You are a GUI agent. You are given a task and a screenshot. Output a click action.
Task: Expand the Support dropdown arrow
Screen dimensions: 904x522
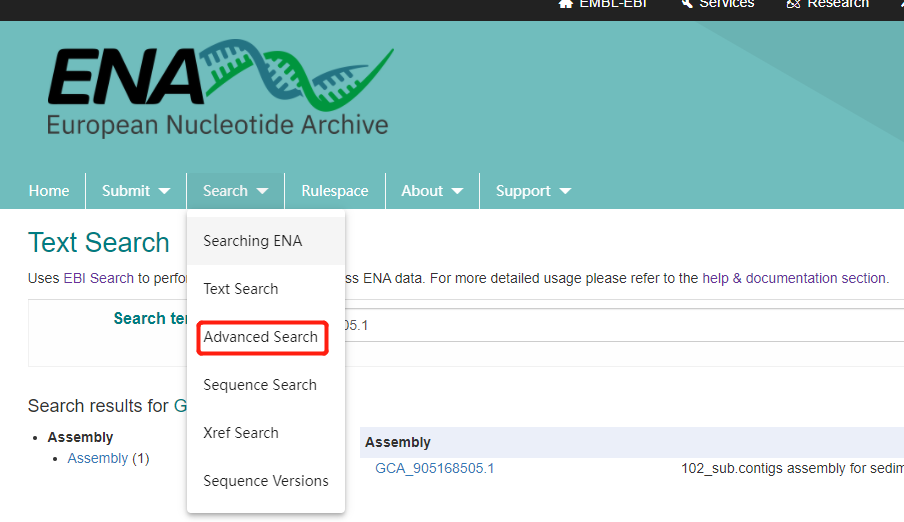coord(565,191)
